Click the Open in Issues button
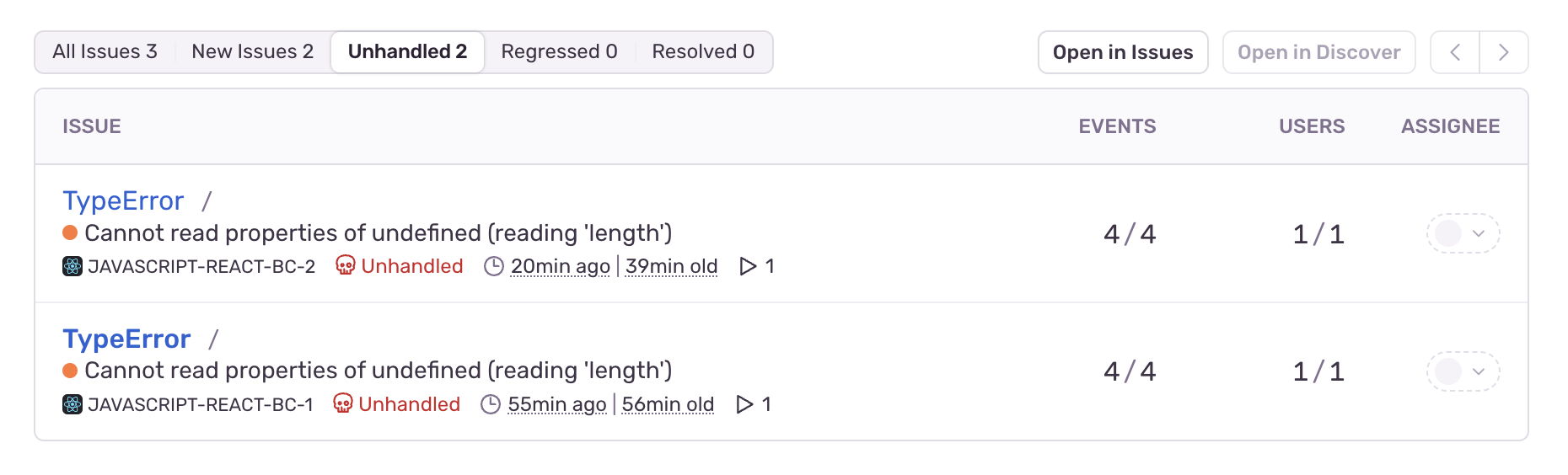1568x475 pixels. coord(1122,52)
